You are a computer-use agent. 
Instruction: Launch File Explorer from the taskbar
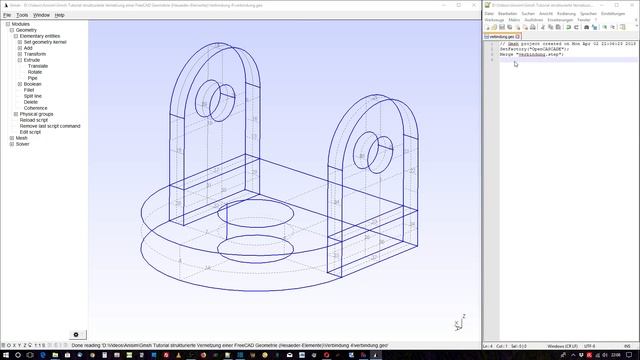tap(55, 355)
